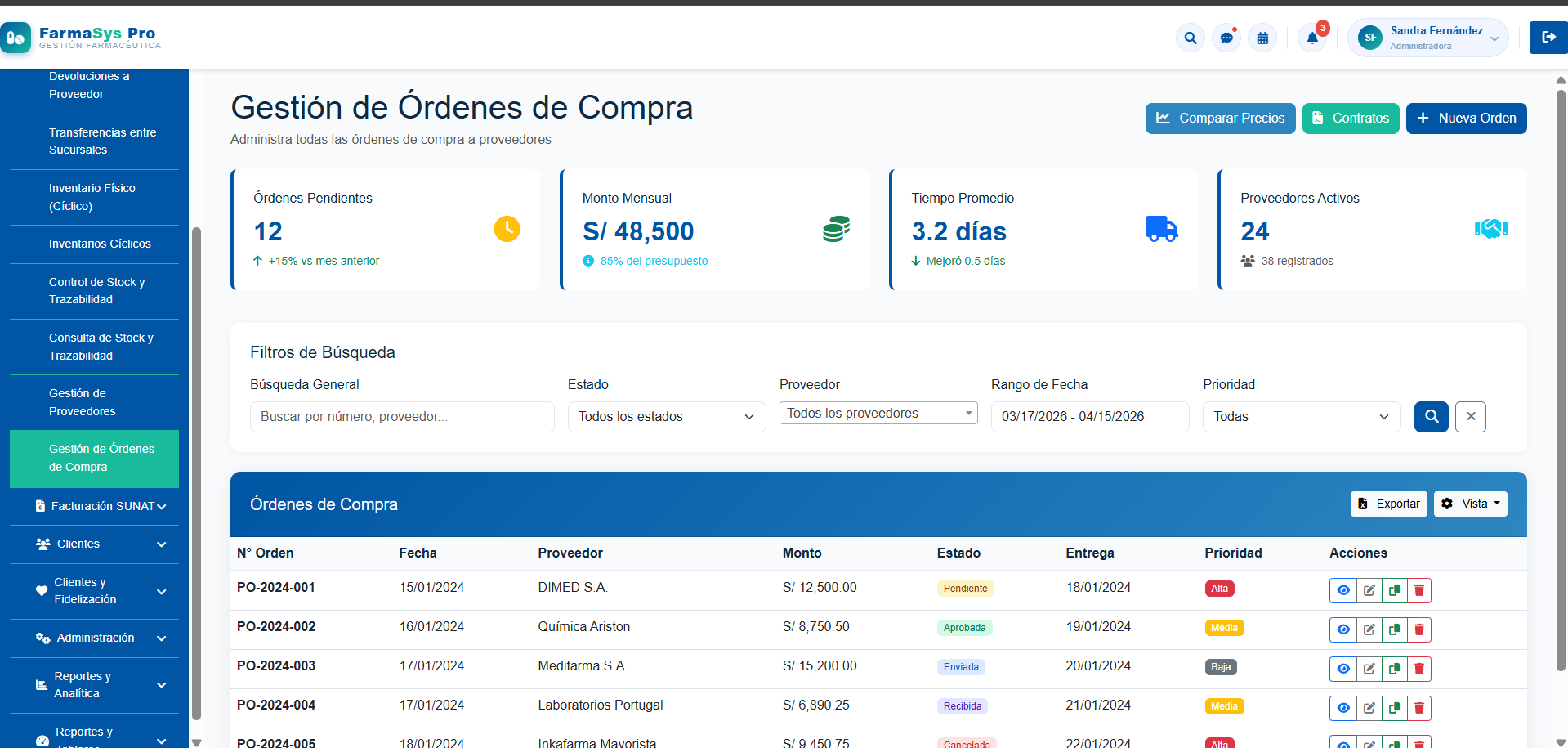Open the messages chat icon
The image size is (1568, 748).
pos(1226,38)
